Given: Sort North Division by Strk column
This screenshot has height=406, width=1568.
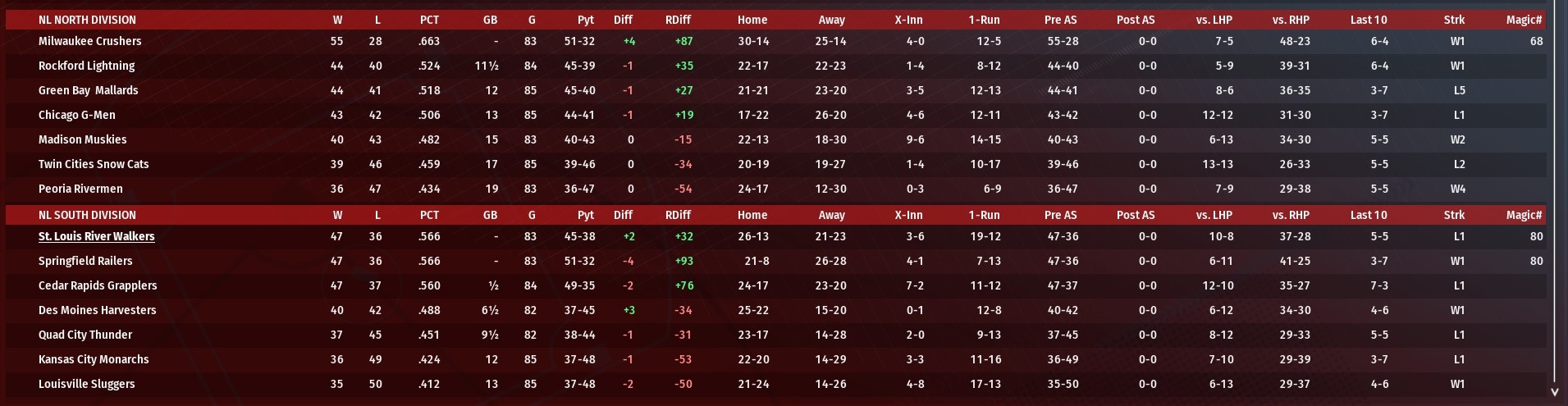Looking at the screenshot, I should [x=1454, y=20].
